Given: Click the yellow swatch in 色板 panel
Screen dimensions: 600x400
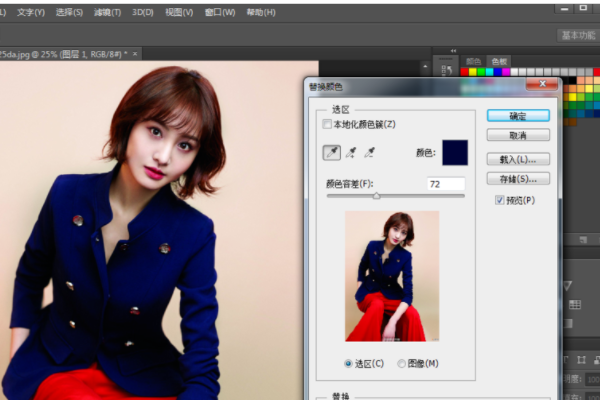Looking at the screenshot, I should [x=473, y=72].
